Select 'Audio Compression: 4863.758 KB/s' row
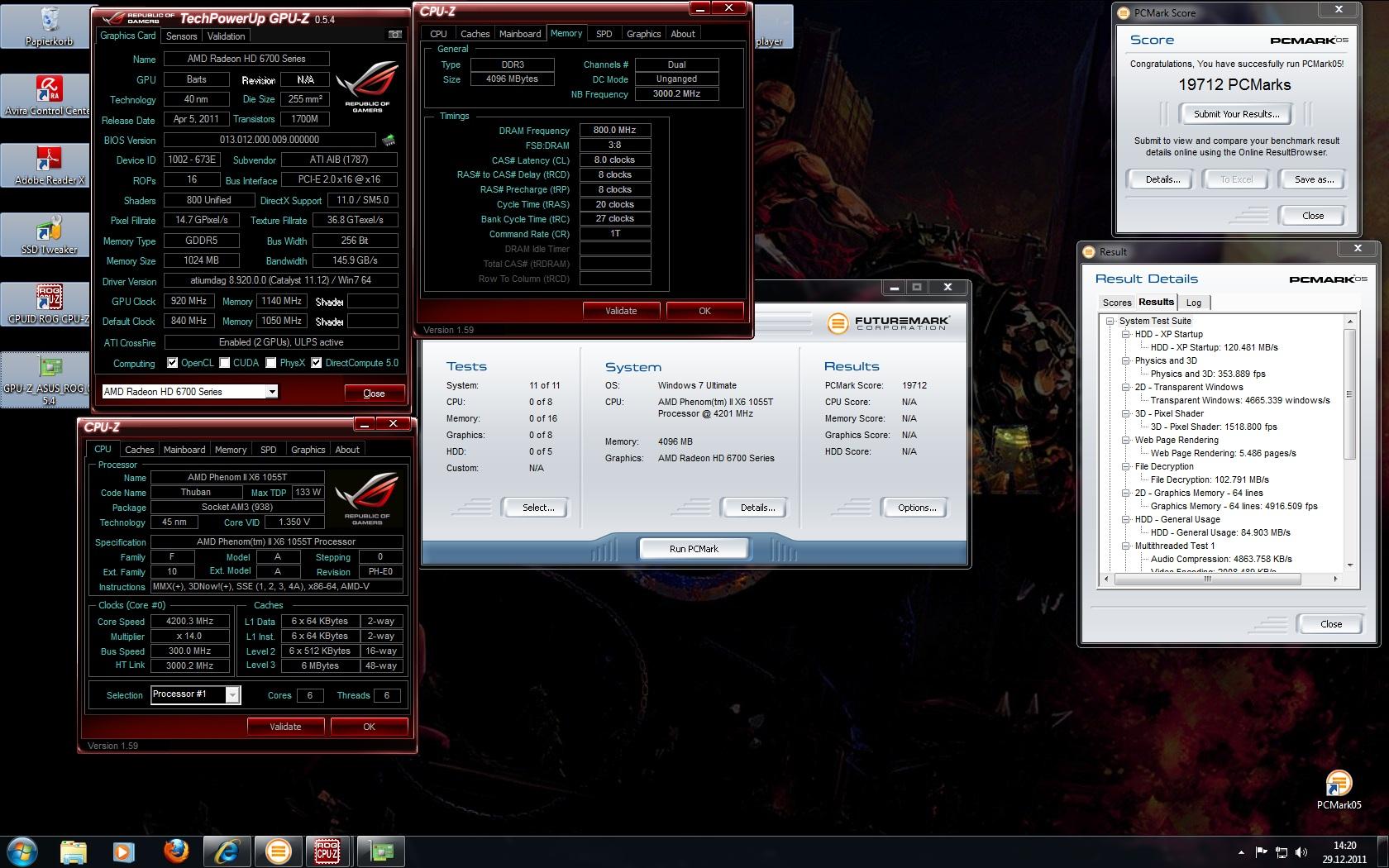 1221,559
